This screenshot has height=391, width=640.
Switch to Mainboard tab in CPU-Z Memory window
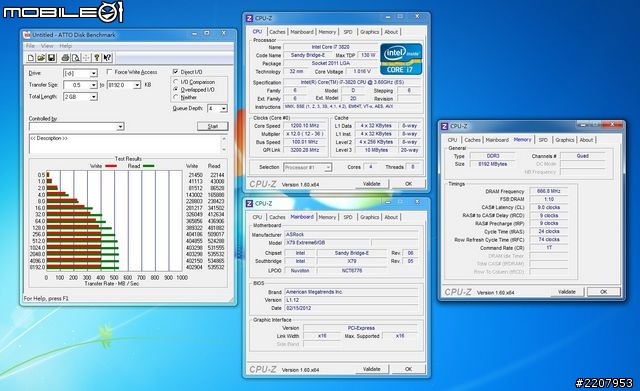tap(497, 140)
